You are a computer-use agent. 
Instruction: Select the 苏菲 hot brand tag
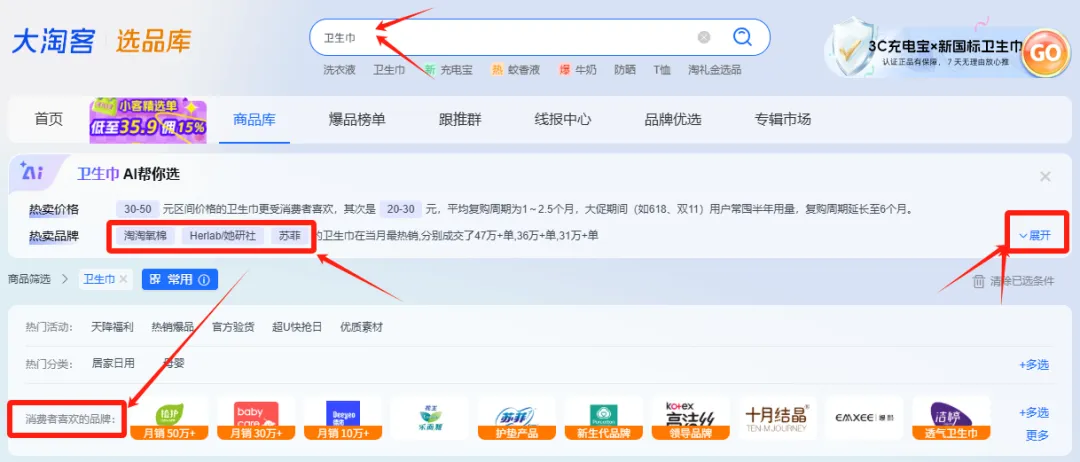(x=289, y=235)
